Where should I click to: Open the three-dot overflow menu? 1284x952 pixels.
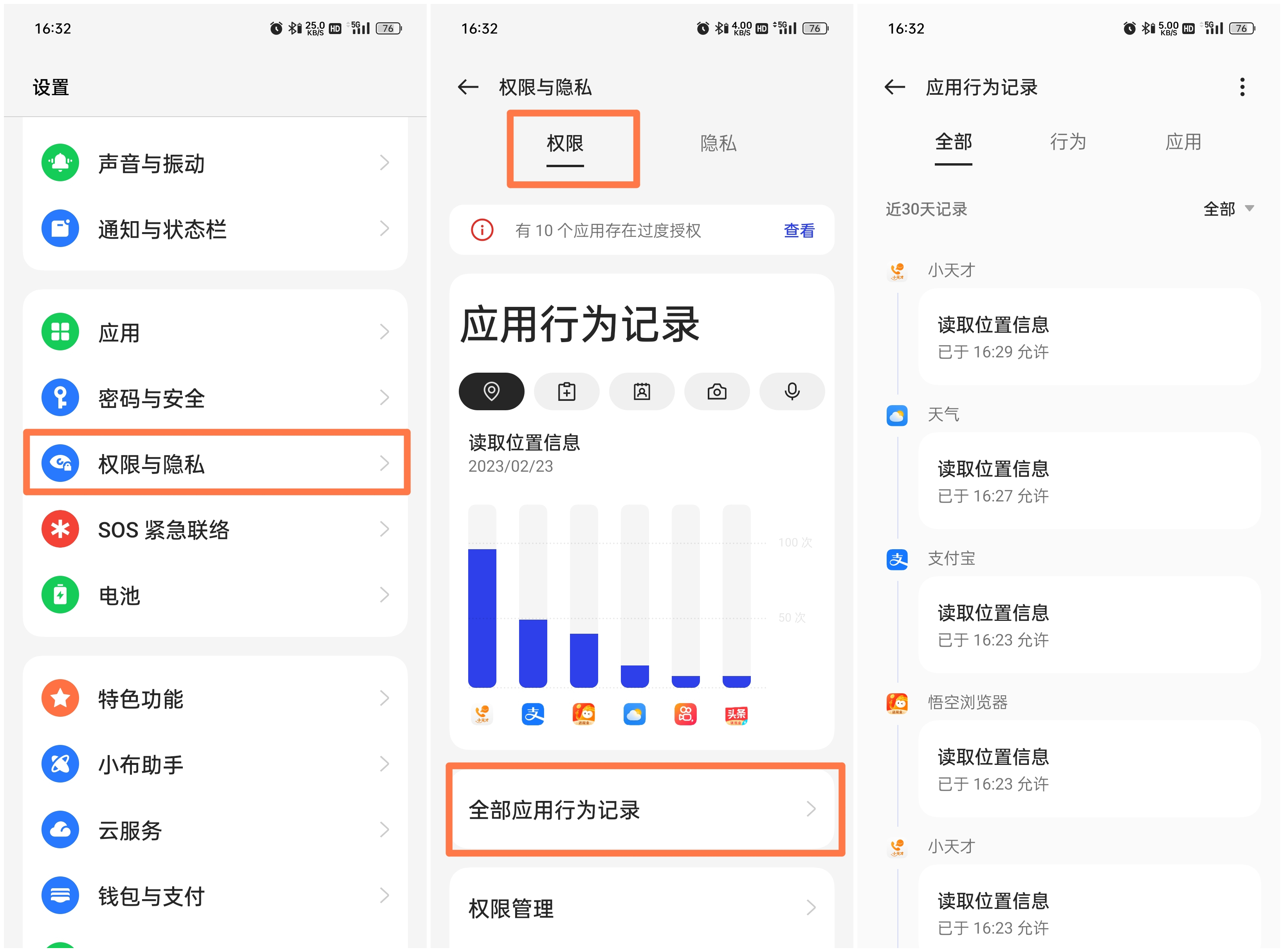[x=1243, y=87]
